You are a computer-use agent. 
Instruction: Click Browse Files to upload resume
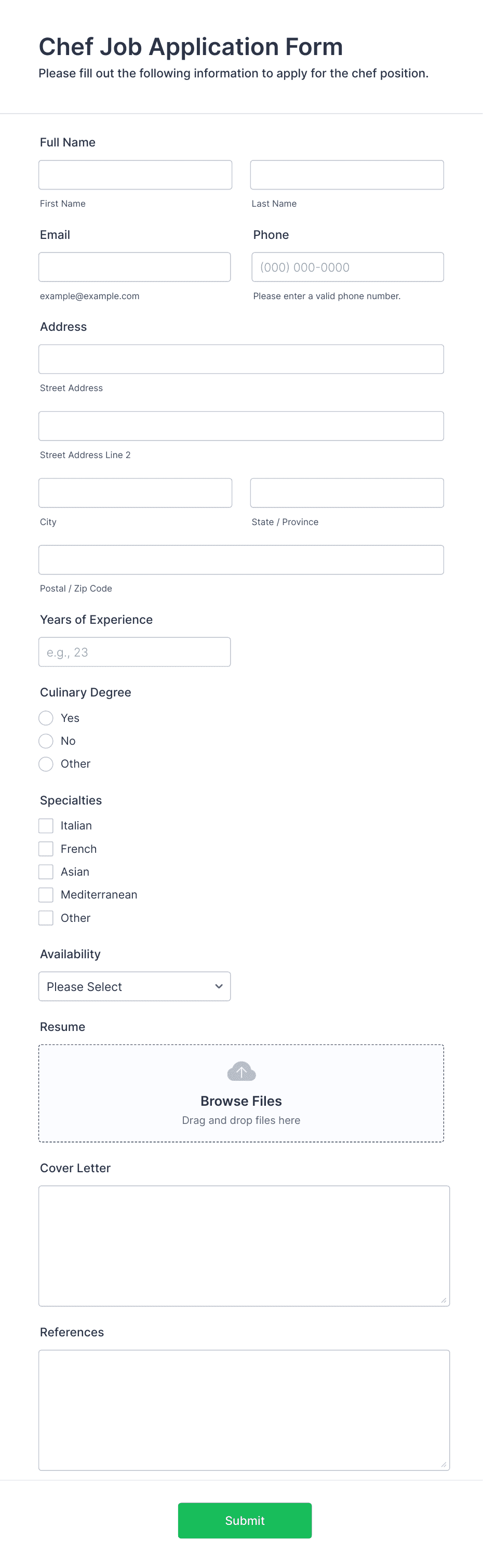241,1101
